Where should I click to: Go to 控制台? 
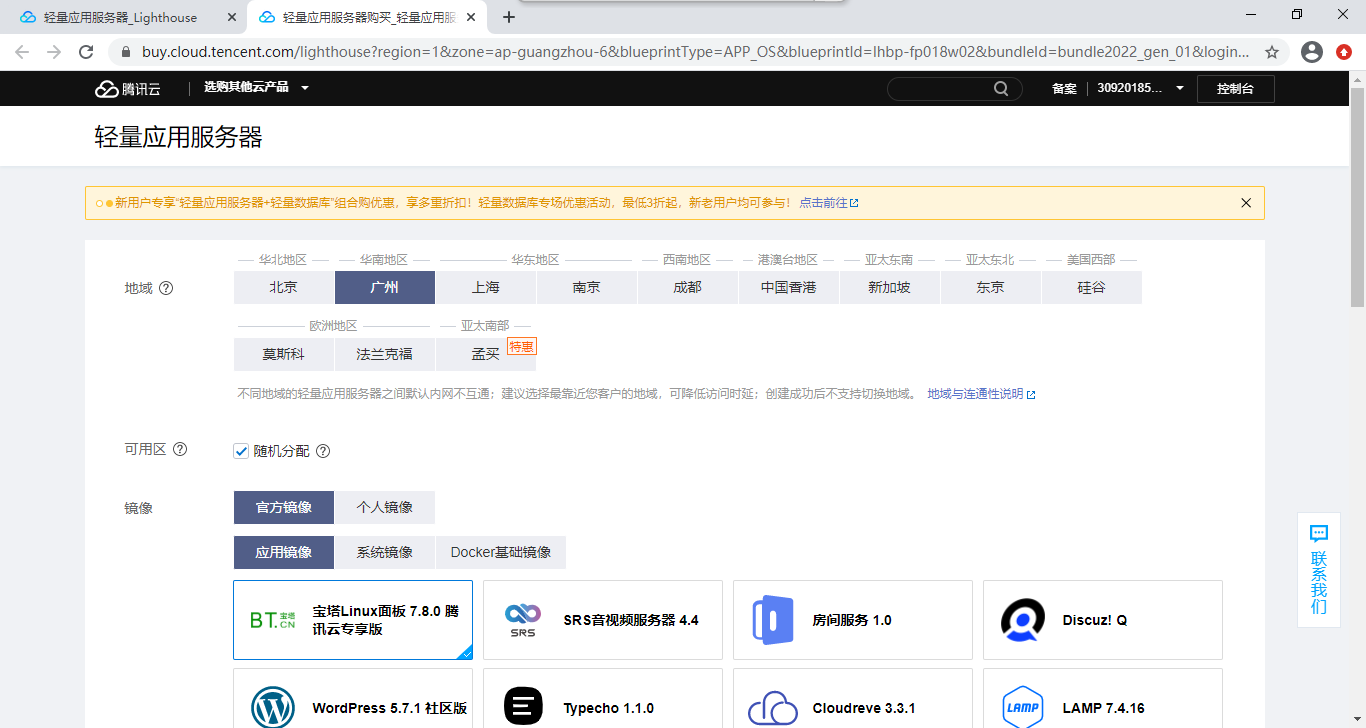click(1235, 88)
